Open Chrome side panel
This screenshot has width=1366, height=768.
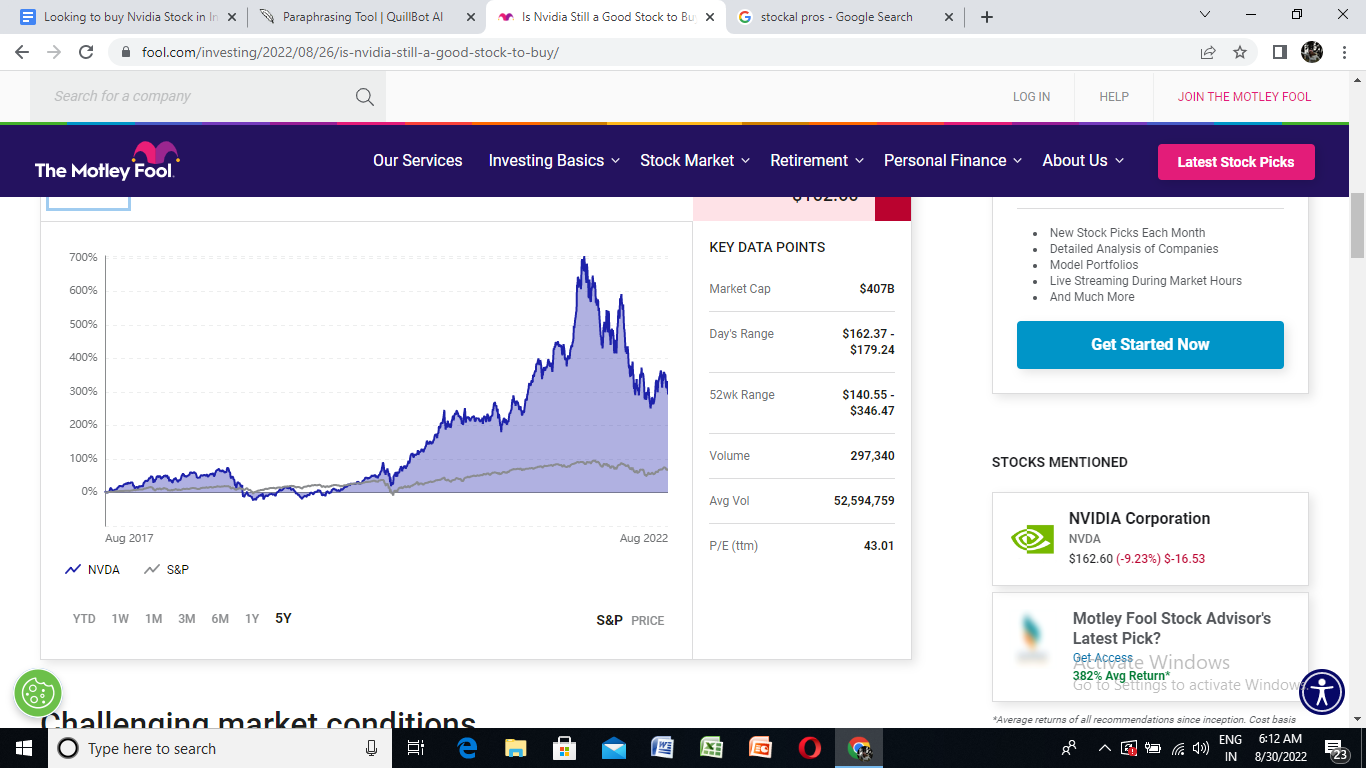(x=1279, y=52)
